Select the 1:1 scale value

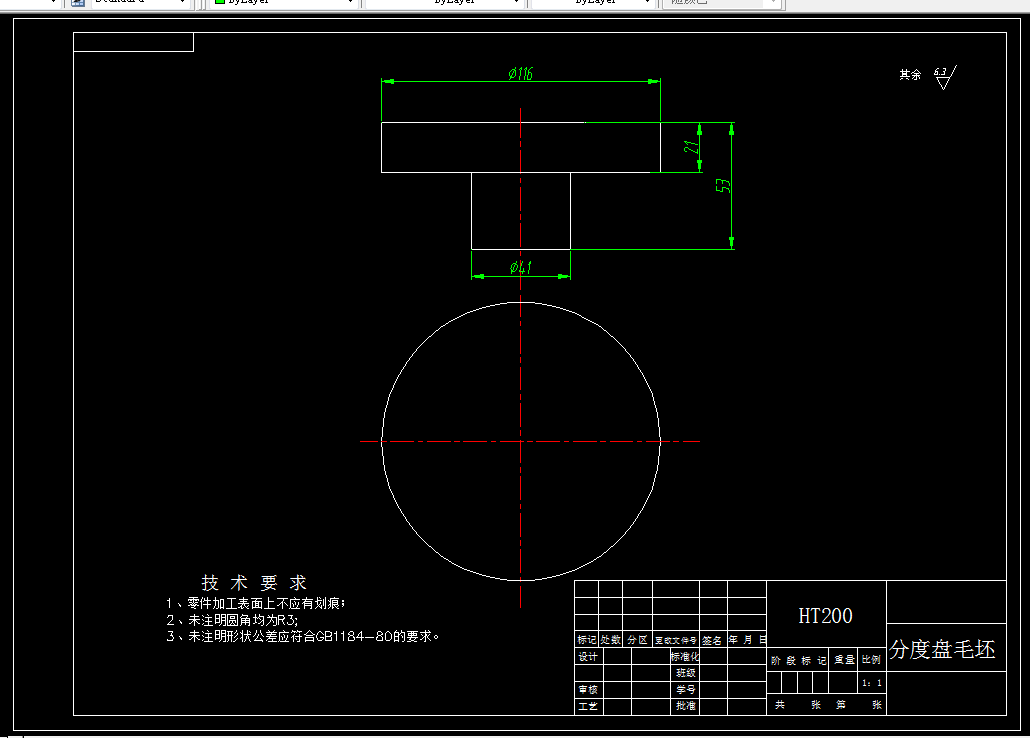[x=872, y=683]
